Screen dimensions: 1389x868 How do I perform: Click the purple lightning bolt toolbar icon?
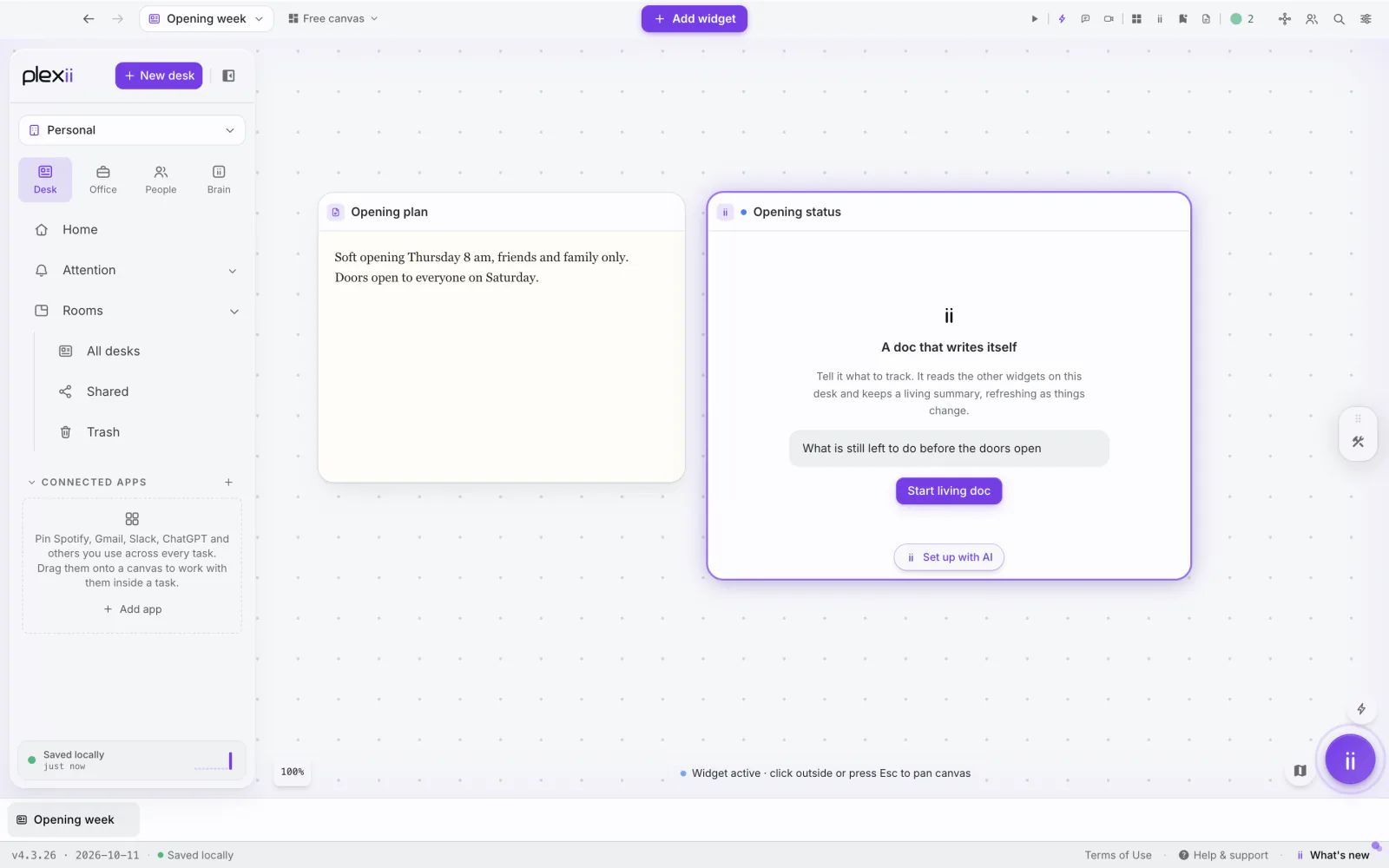click(x=1062, y=18)
